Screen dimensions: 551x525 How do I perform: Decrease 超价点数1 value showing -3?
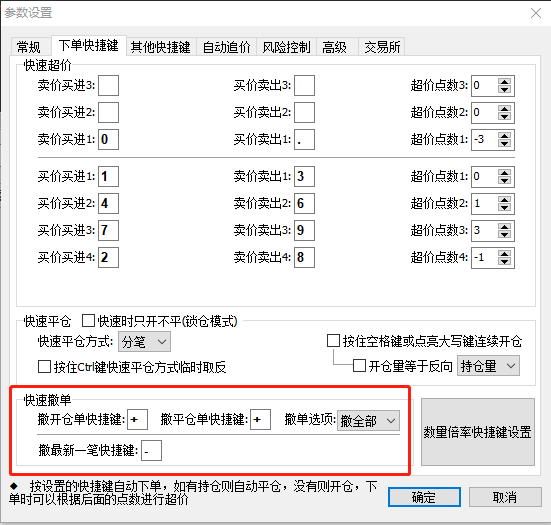[x=505, y=144]
